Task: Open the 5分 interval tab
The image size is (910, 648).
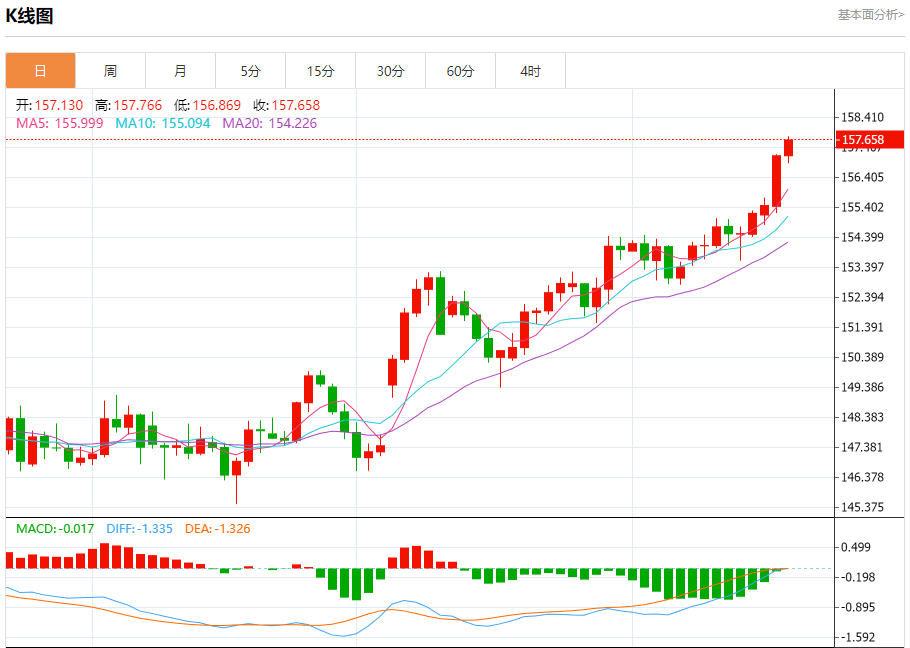Action: coord(251,71)
